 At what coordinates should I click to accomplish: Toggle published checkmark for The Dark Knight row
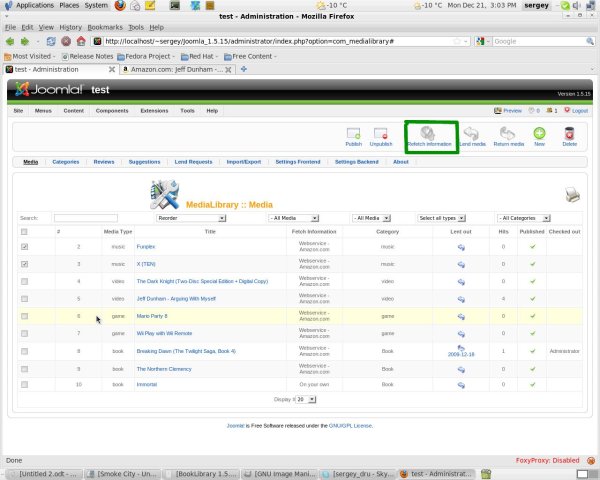[532, 281]
